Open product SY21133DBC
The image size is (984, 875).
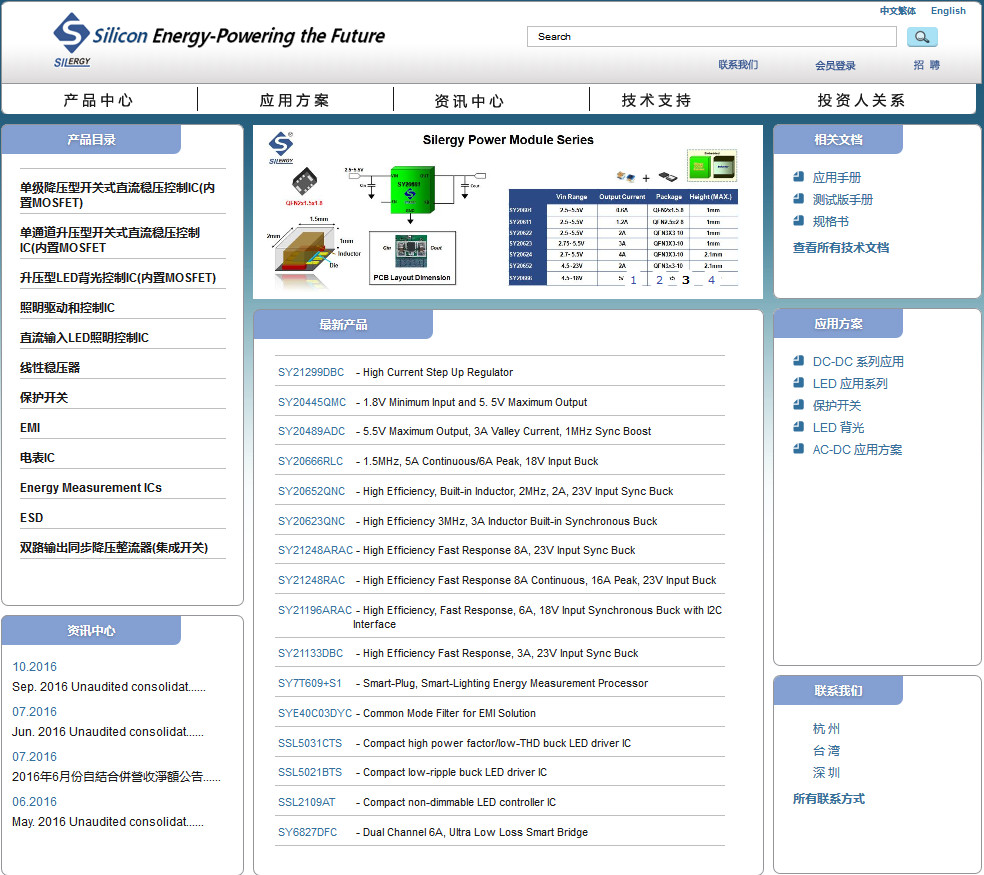(311, 653)
